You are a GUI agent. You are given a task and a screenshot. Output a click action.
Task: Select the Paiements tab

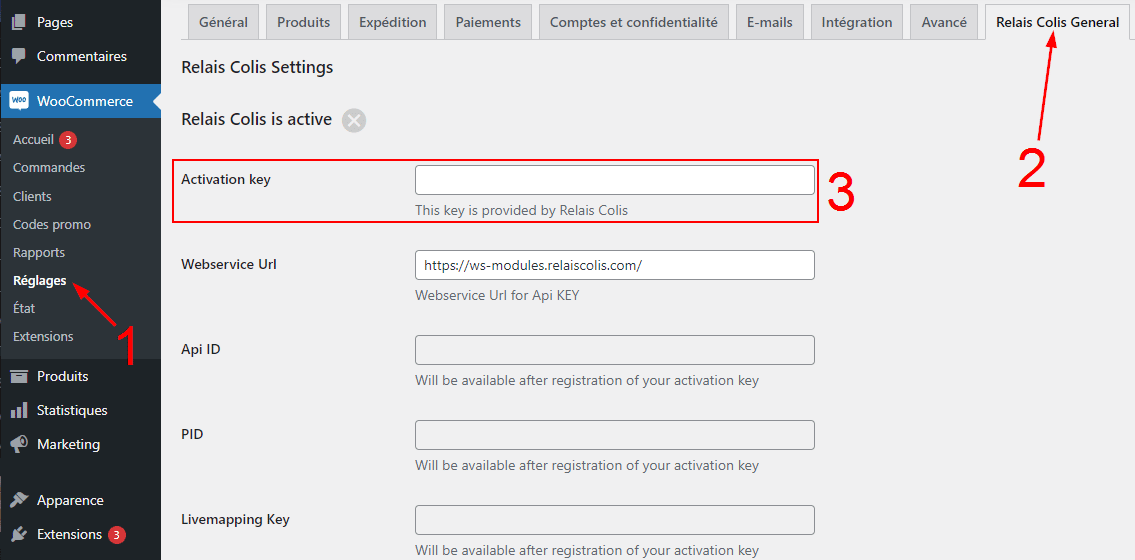488,22
